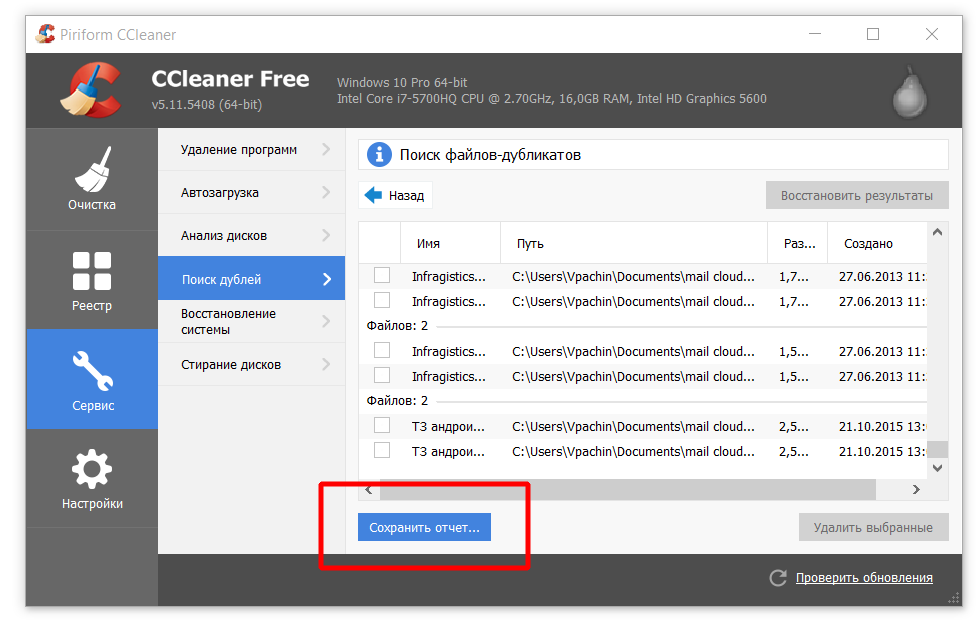979x625 pixels.
Task: Click the blue Назад arrow icon
Action: coord(373,195)
